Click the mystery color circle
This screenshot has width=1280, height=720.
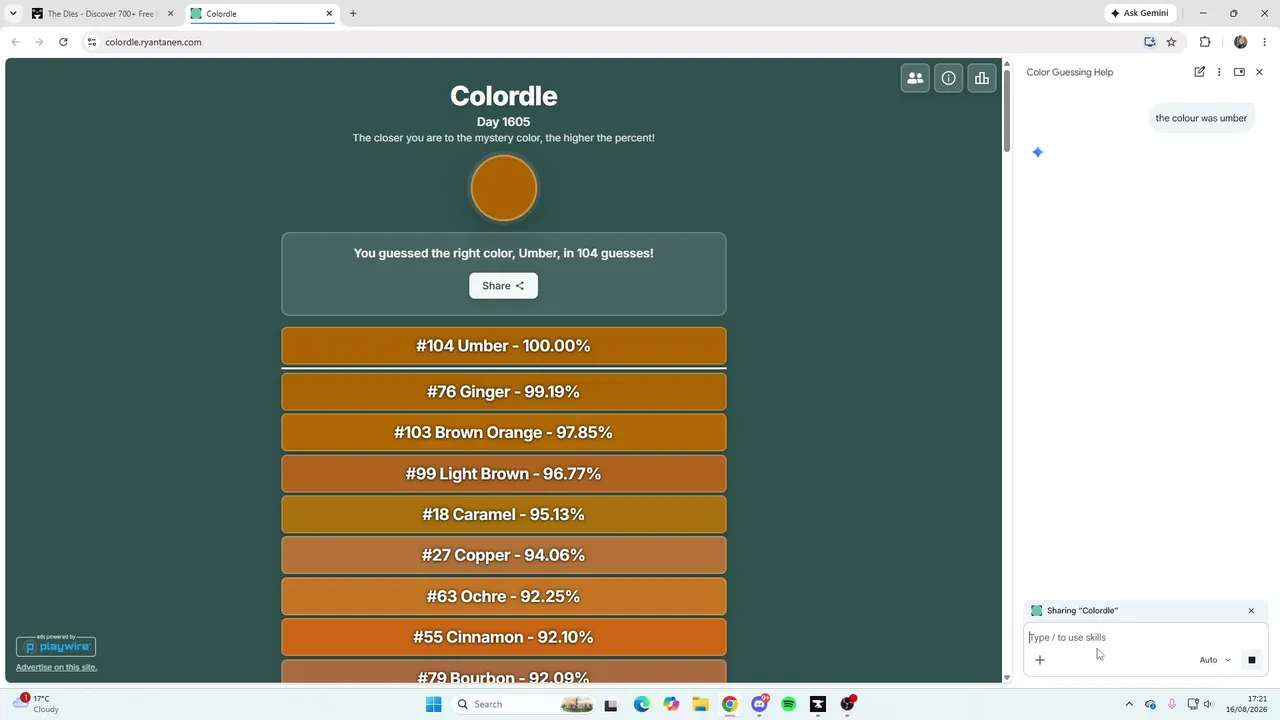[504, 188]
